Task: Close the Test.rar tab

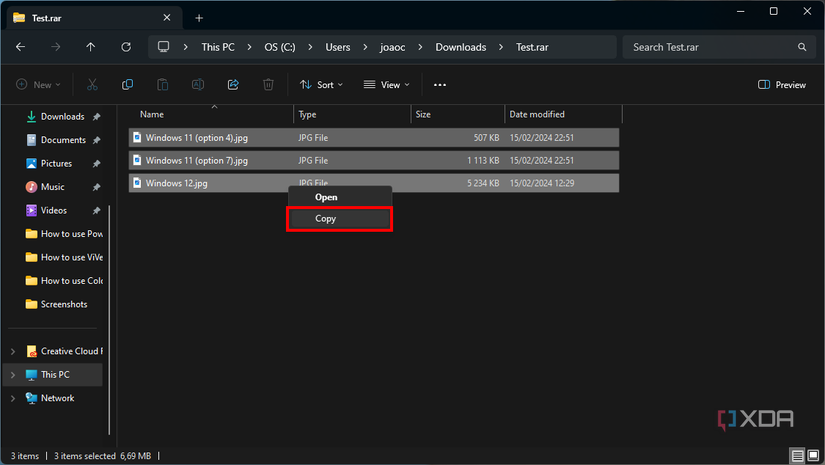Action: click(x=167, y=18)
